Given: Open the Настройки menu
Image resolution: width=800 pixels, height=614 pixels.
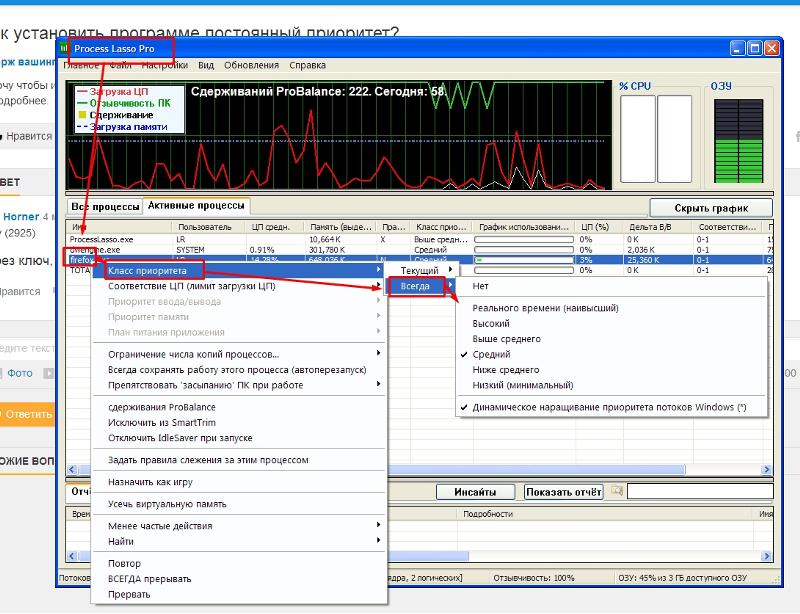Looking at the screenshot, I should click(164, 65).
